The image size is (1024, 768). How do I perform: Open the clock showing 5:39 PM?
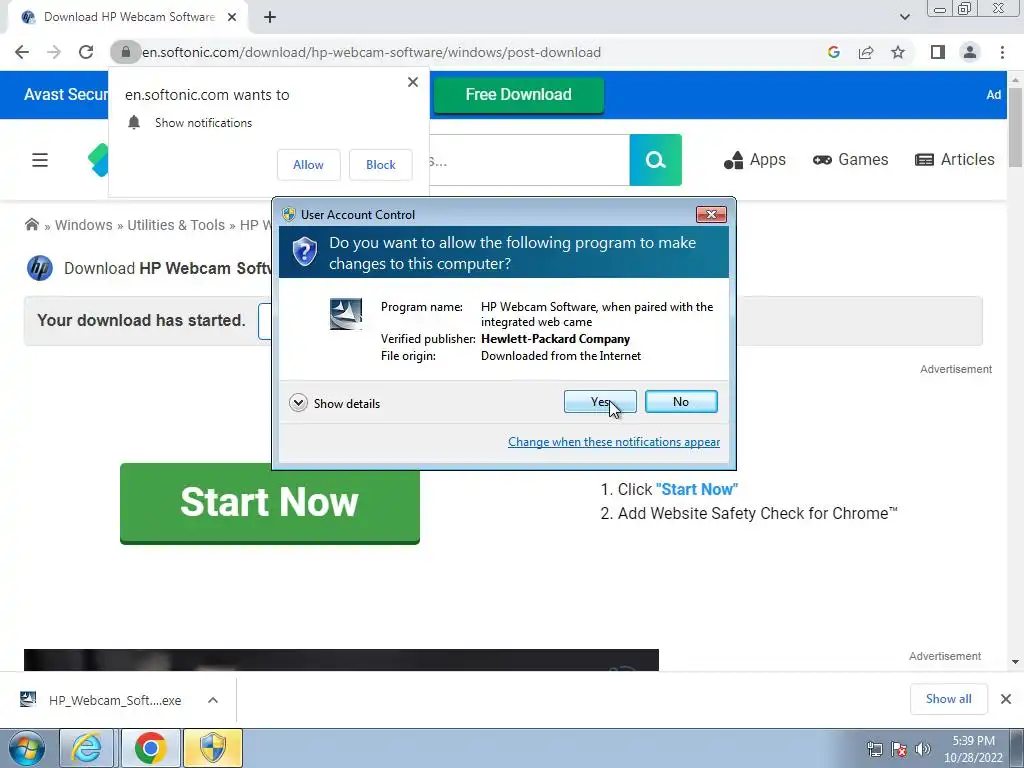(x=973, y=749)
